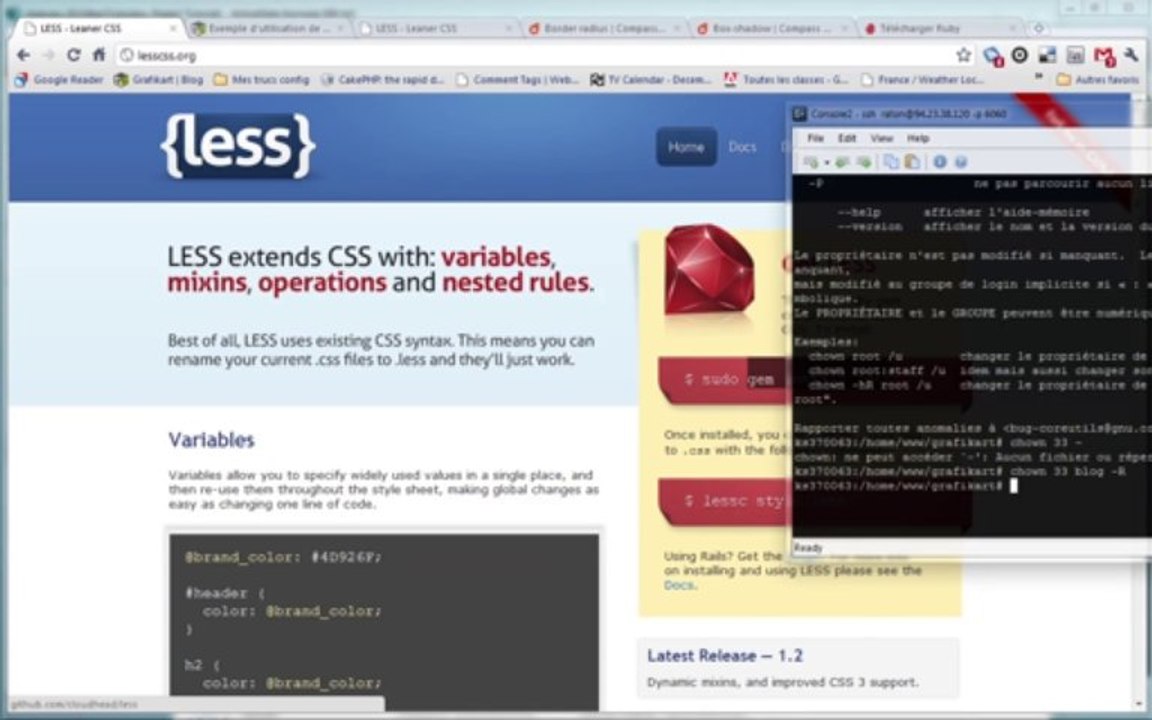Open a new Chrome tab

coord(1039,29)
